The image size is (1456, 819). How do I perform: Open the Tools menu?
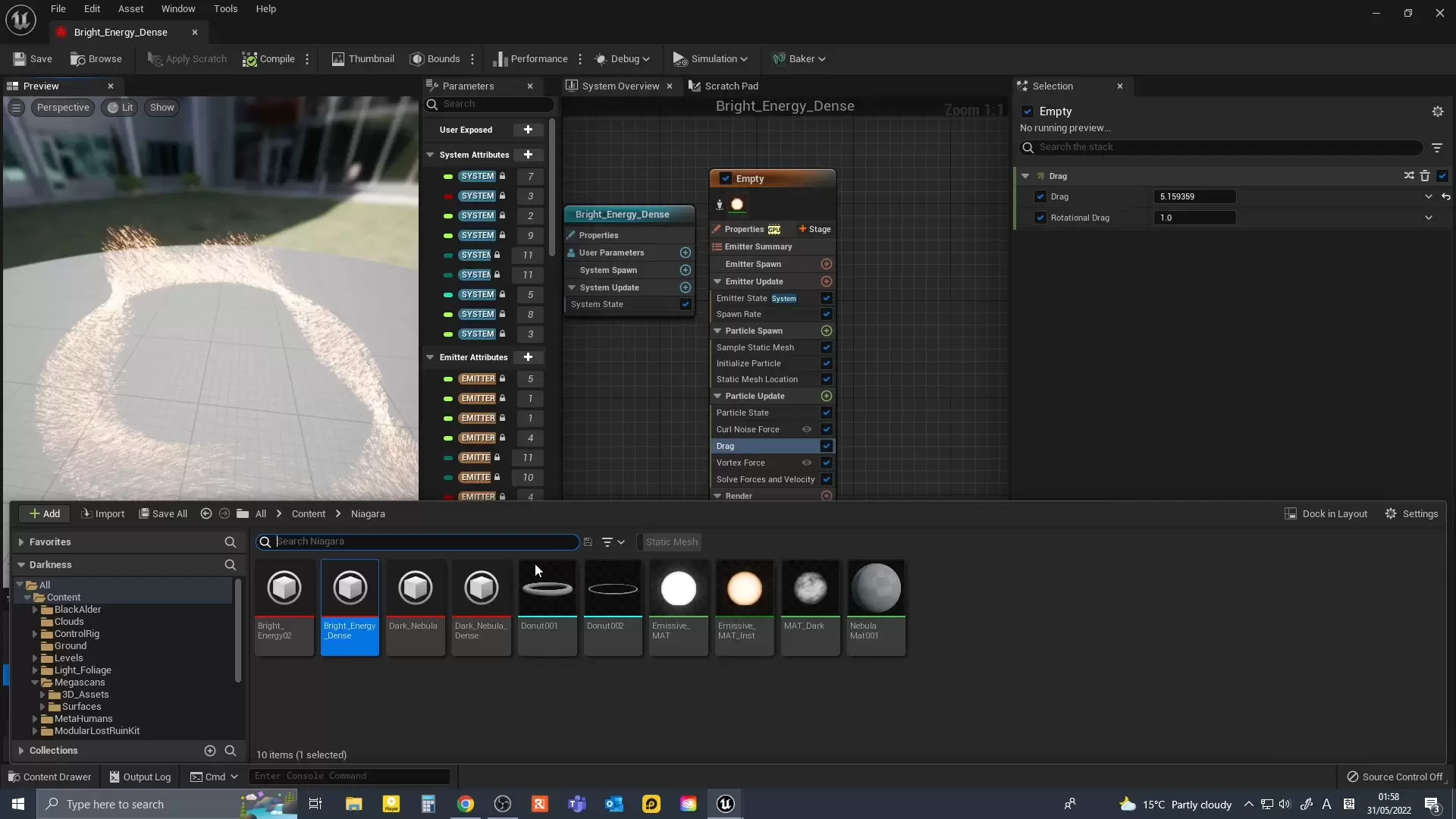225,9
